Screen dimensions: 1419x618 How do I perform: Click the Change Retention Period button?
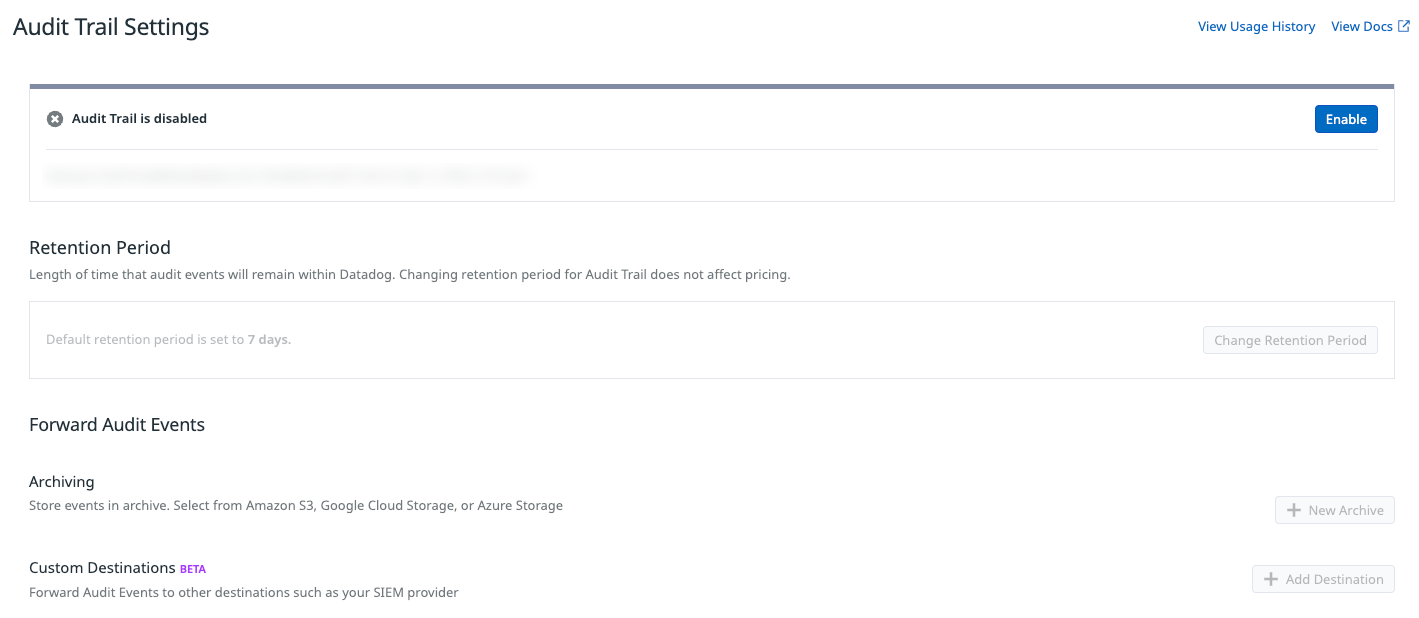(x=1290, y=340)
